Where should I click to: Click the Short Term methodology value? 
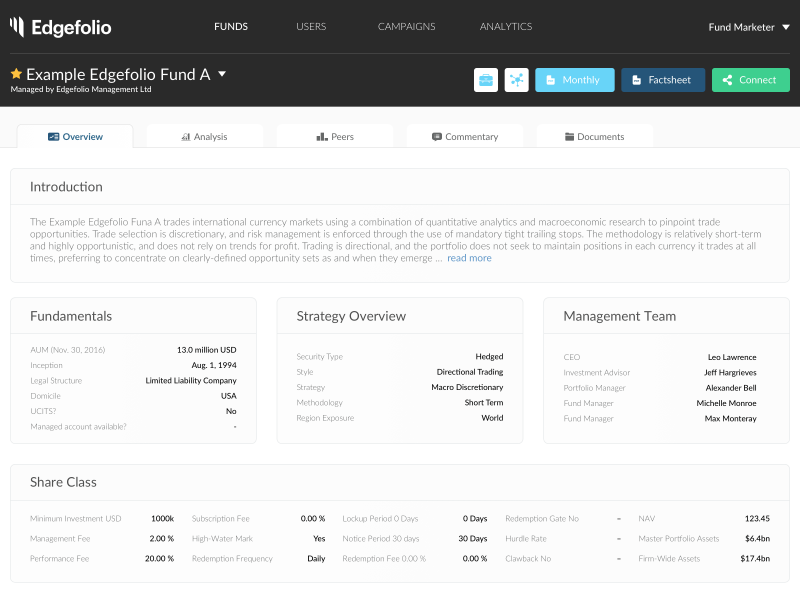(x=484, y=403)
